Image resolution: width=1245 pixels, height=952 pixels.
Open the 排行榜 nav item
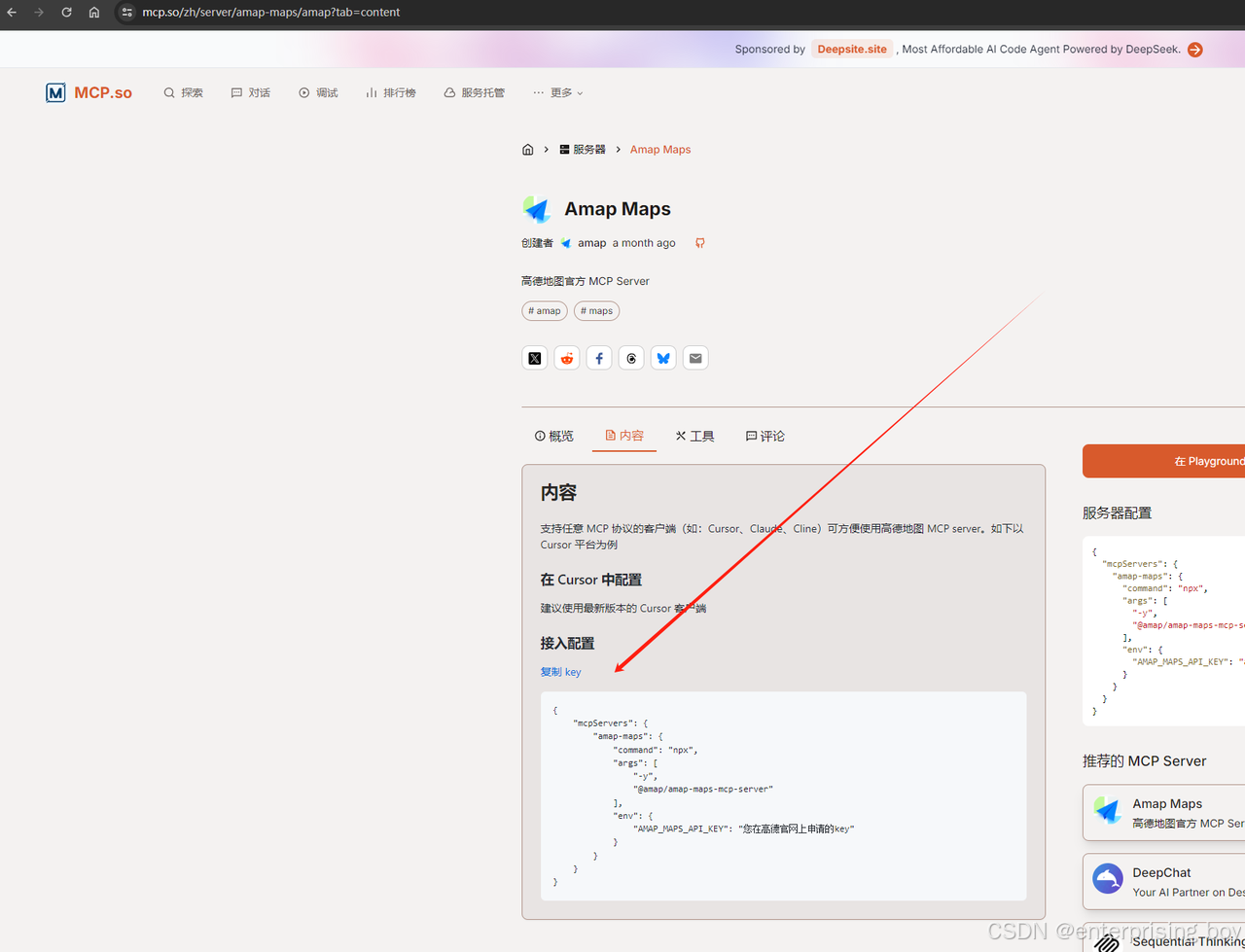coord(391,92)
